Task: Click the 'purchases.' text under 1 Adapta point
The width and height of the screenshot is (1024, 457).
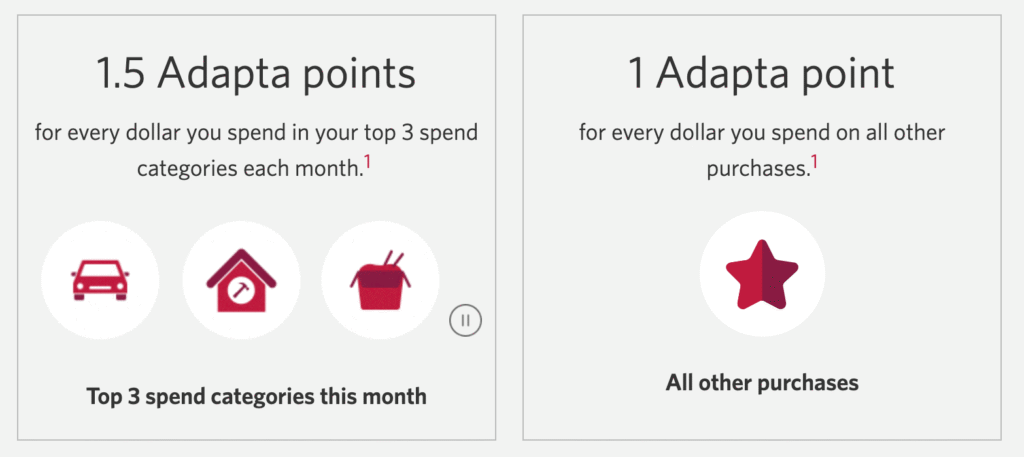Action: [756, 168]
